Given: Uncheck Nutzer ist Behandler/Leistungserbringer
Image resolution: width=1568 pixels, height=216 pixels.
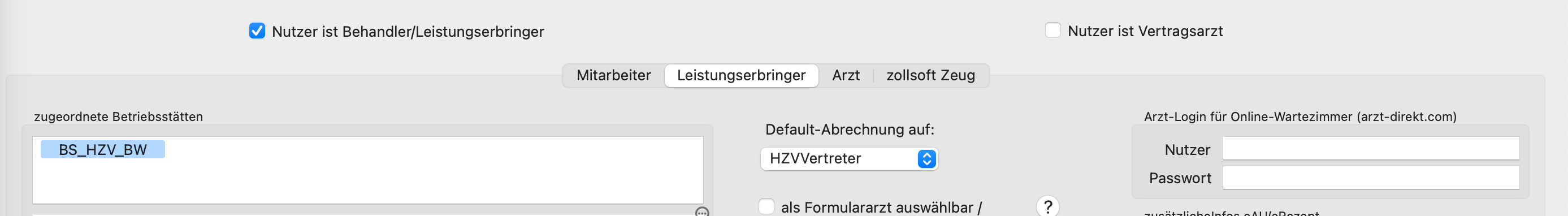Looking at the screenshot, I should tap(257, 31).
